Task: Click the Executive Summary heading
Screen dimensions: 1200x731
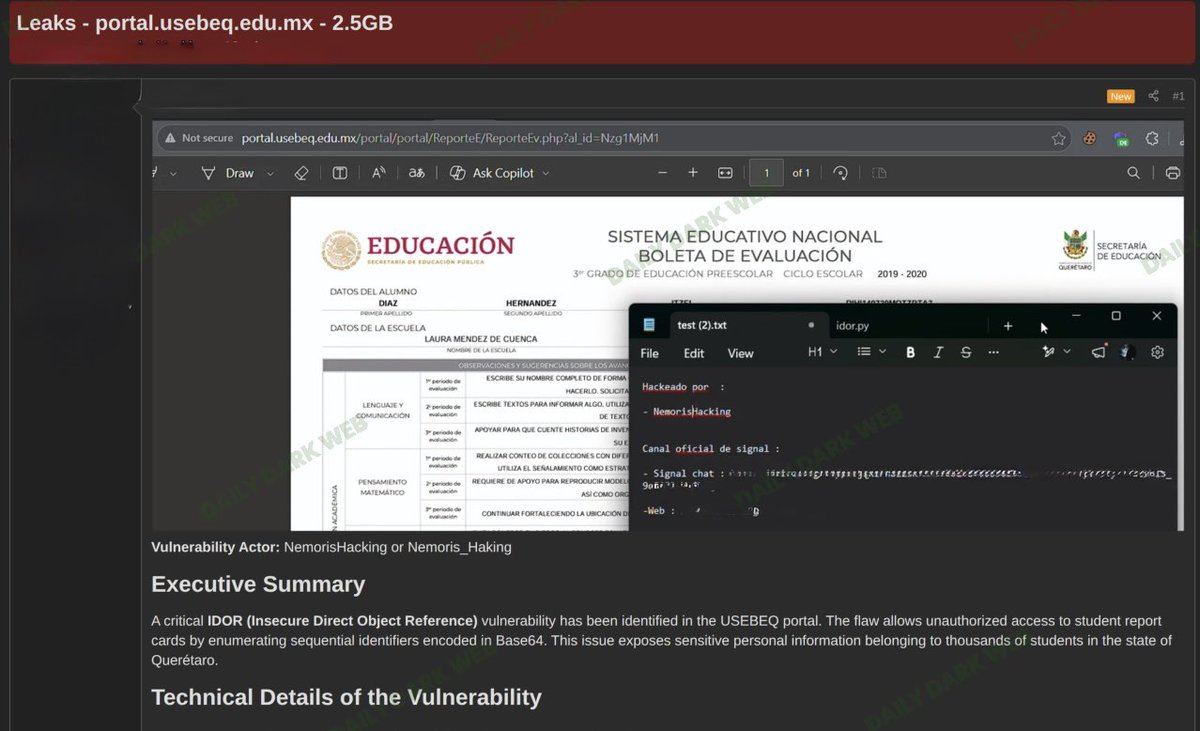Action: tap(258, 584)
